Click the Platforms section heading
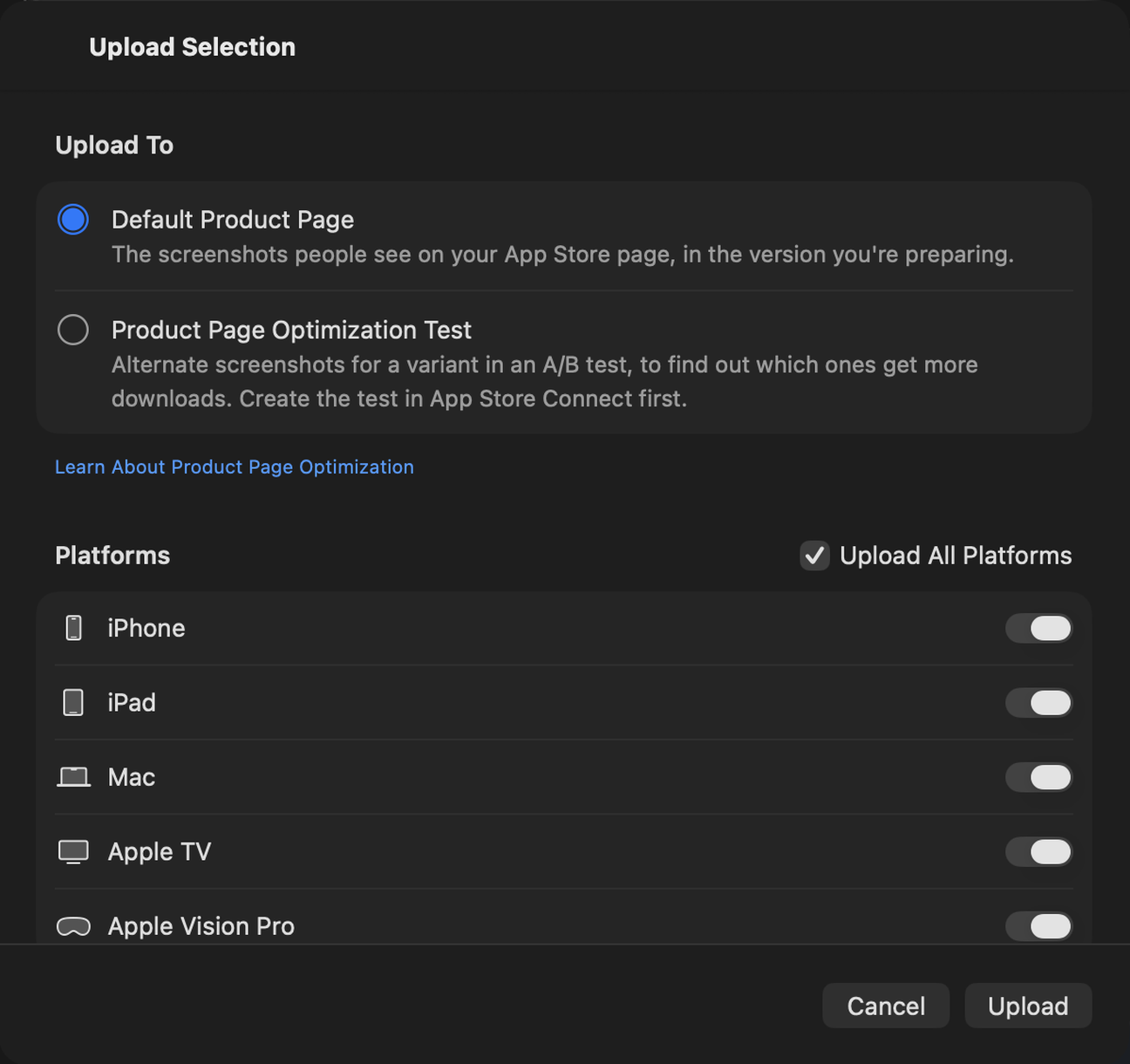 coord(112,556)
